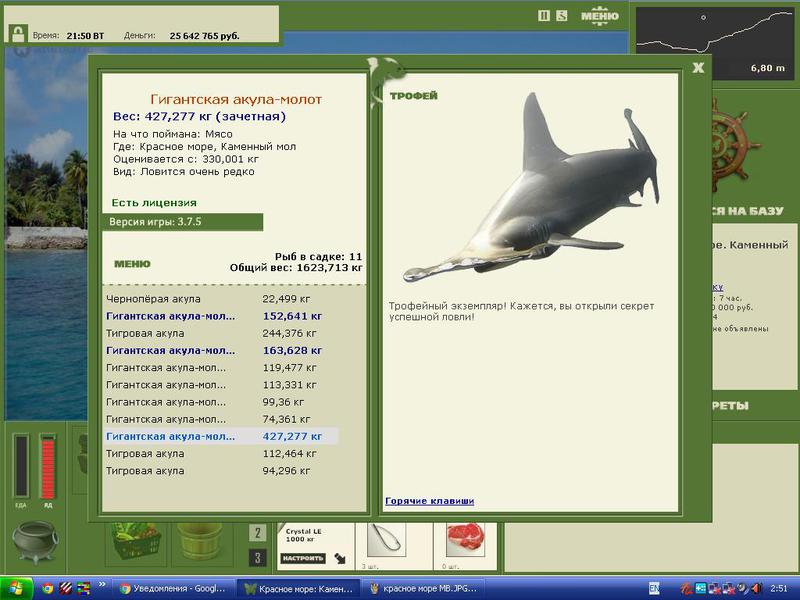Select the fish row weighing 119,477 кг
The image size is (800, 600).
pos(221,368)
